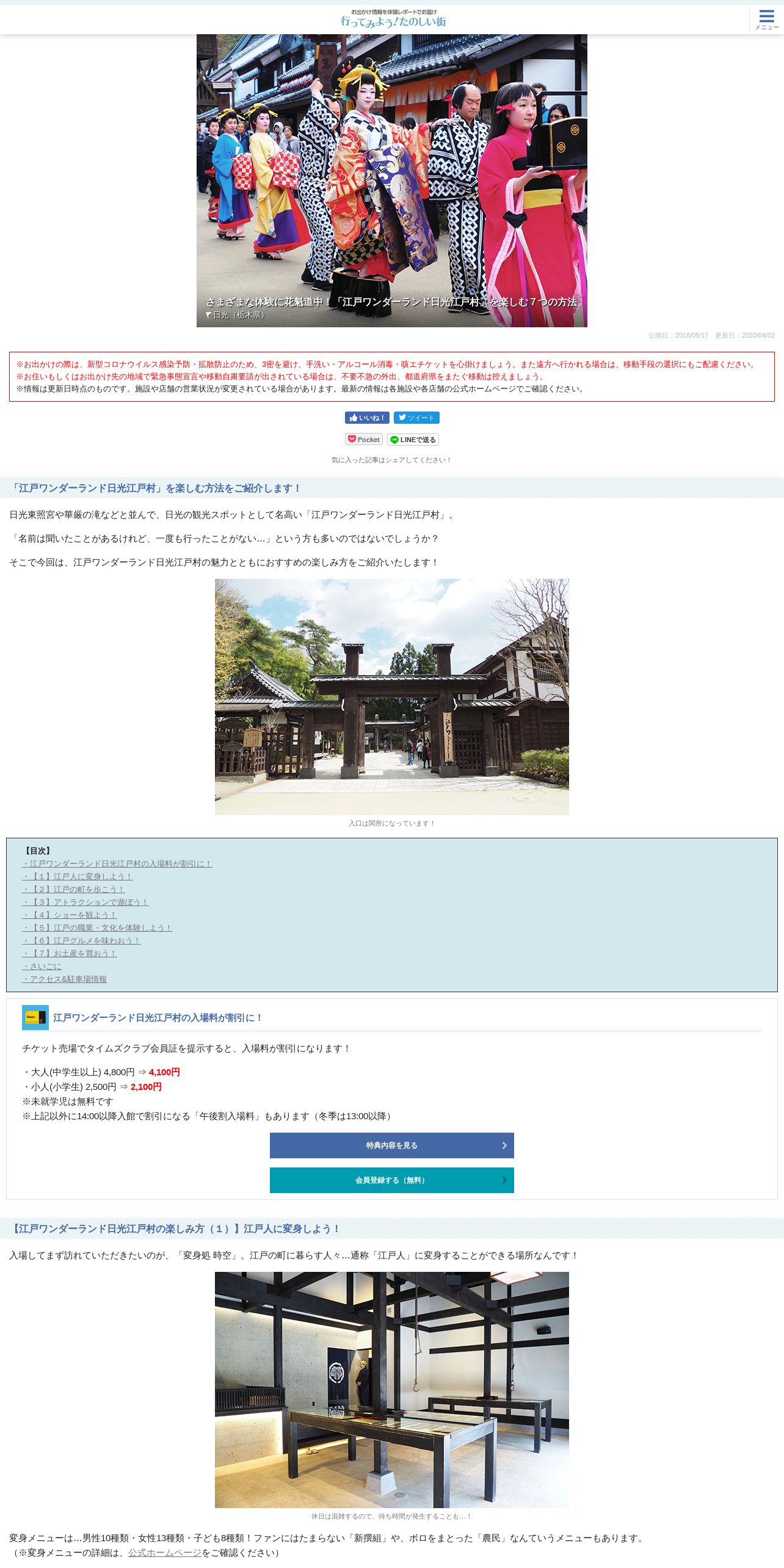The image size is (784, 1568).
Task: Jump to さいごに section link
Action: coord(42,967)
